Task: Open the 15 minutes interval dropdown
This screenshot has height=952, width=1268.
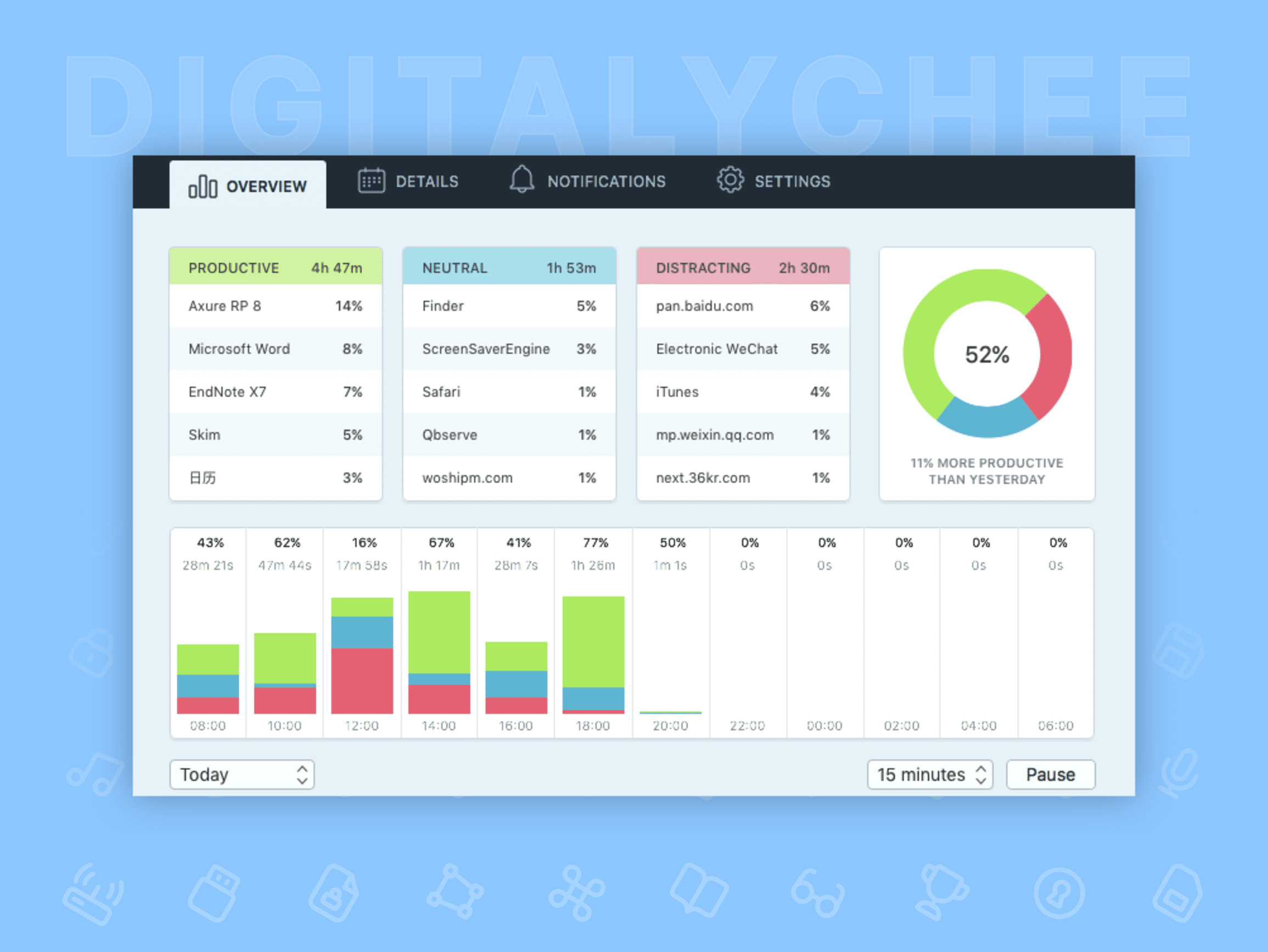Action: point(929,775)
